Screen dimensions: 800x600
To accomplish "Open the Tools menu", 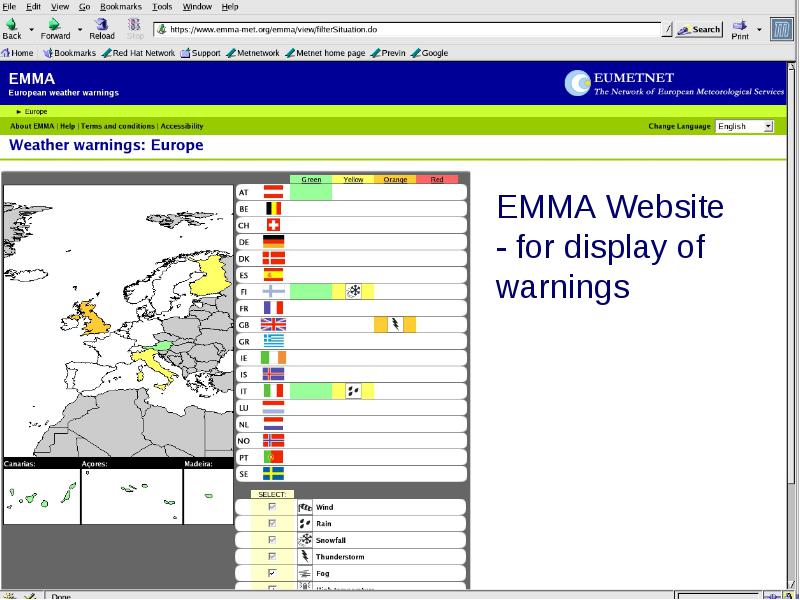I will pos(162,7).
